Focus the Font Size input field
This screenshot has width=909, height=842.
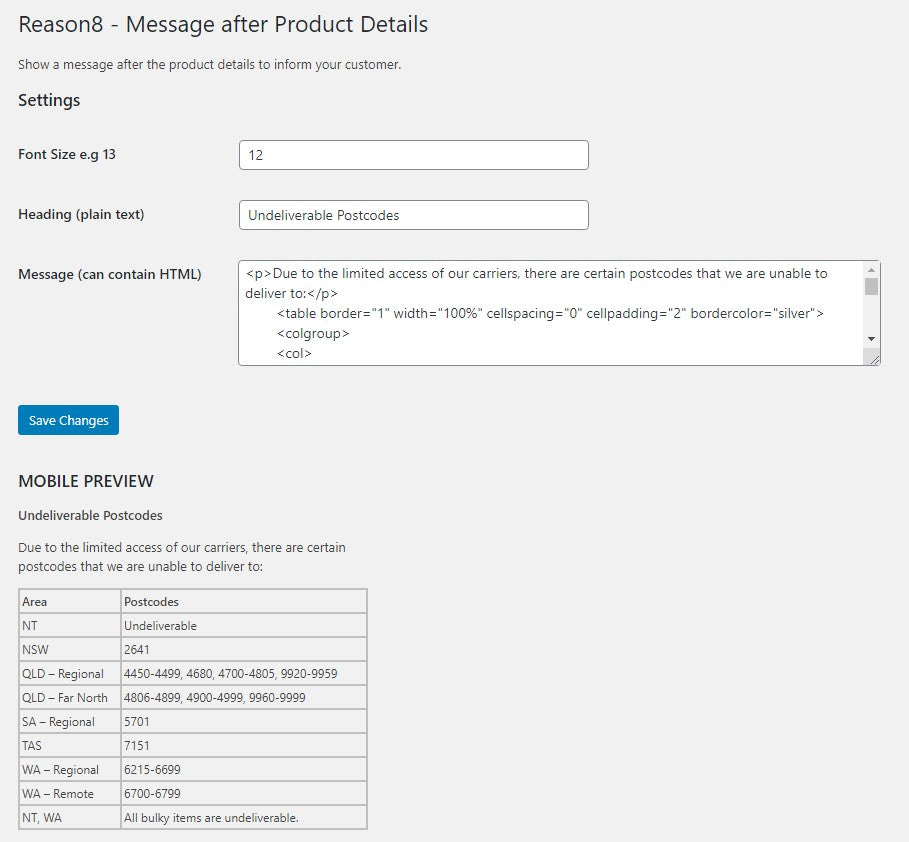[x=413, y=155]
